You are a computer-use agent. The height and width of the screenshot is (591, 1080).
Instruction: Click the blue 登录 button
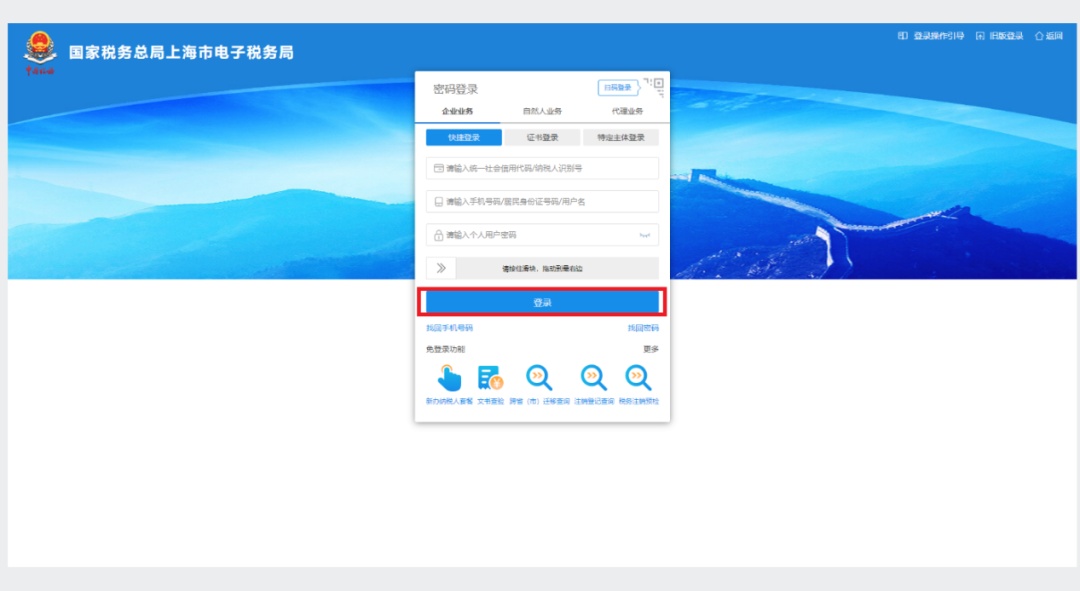coord(542,302)
